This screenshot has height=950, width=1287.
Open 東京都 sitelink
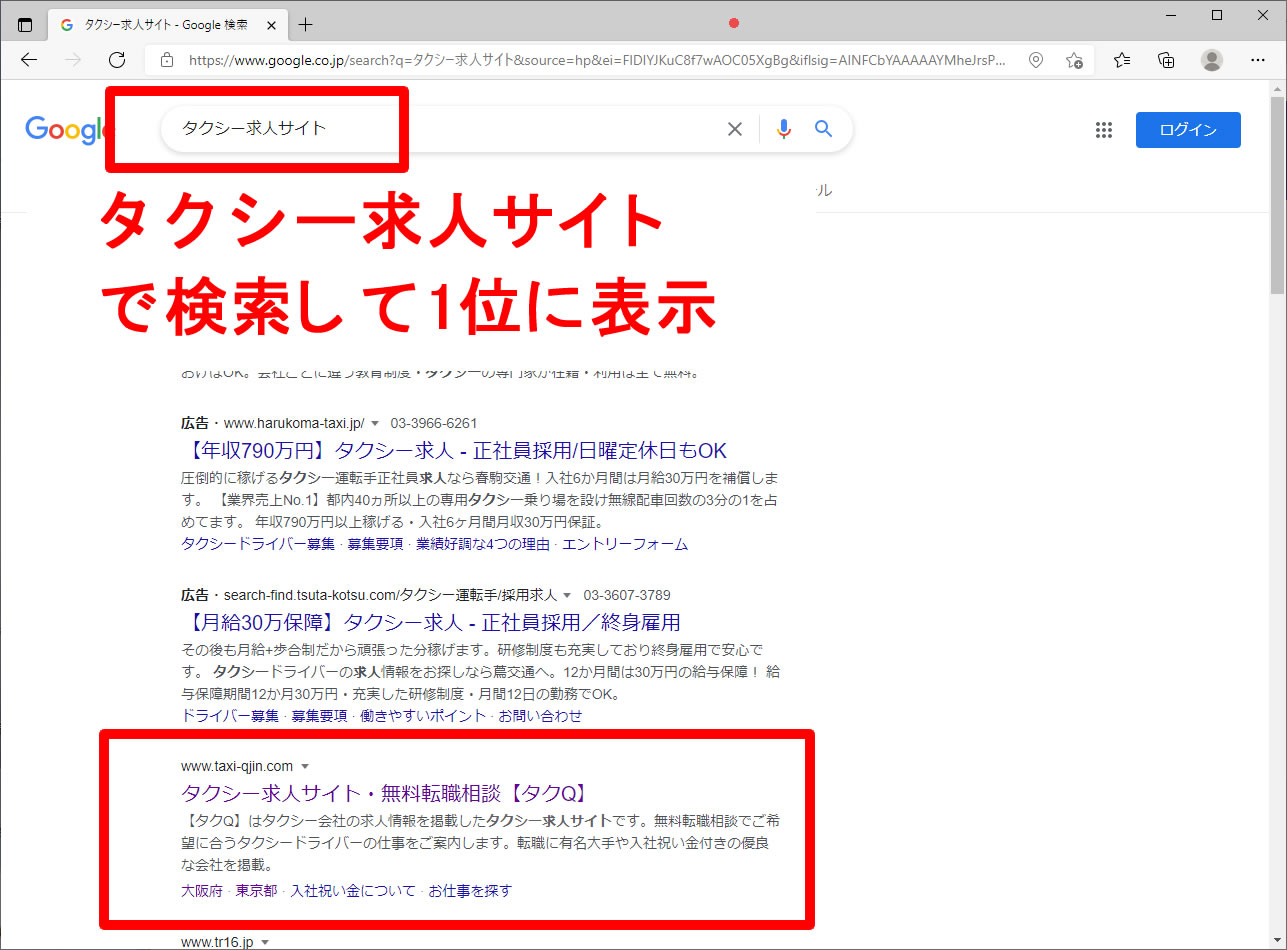click(x=256, y=890)
